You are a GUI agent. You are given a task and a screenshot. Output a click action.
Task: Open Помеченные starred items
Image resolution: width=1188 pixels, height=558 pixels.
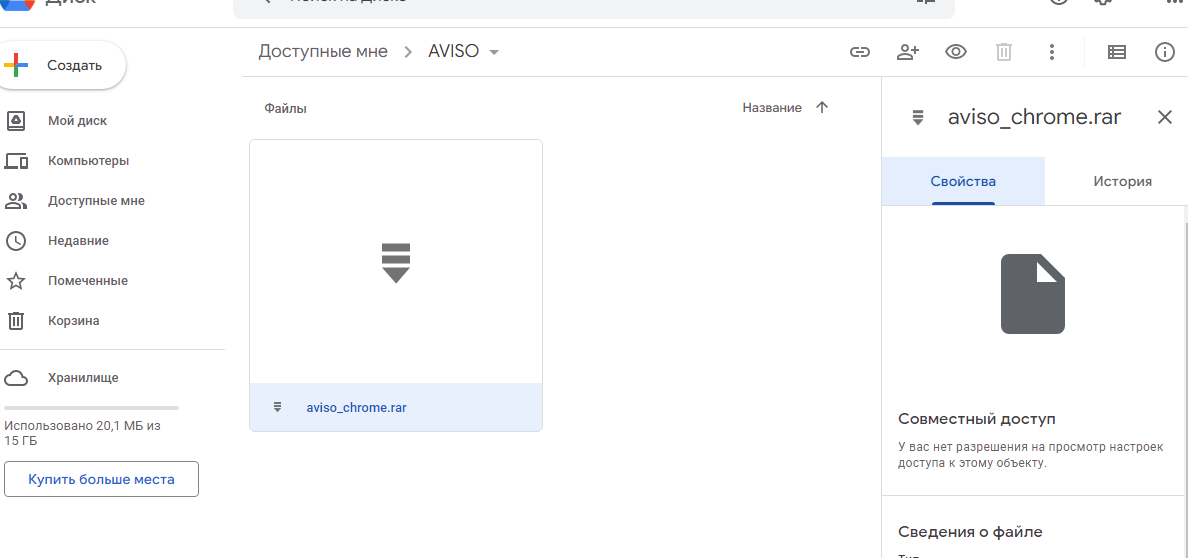pos(87,281)
